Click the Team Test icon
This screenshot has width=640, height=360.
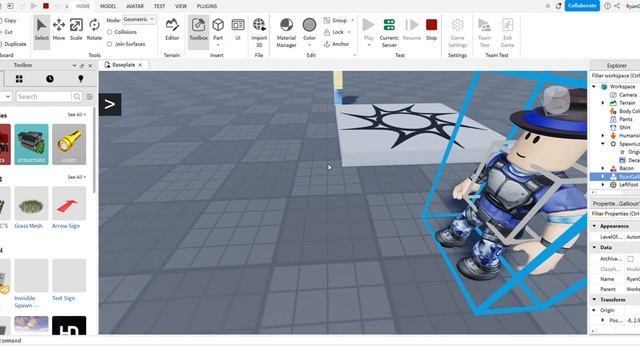484,25
